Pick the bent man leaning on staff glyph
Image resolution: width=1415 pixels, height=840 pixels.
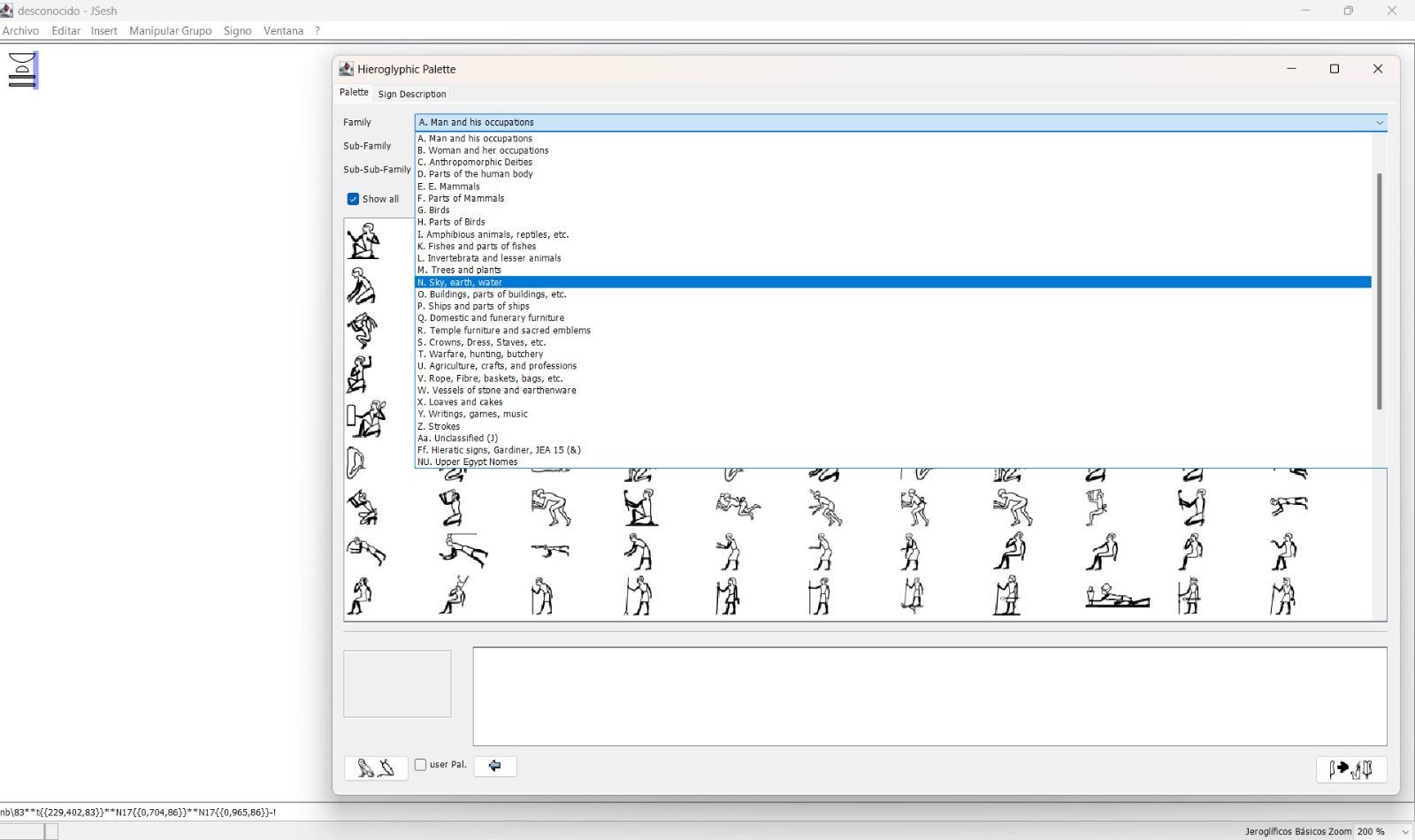pyautogui.click(x=541, y=596)
